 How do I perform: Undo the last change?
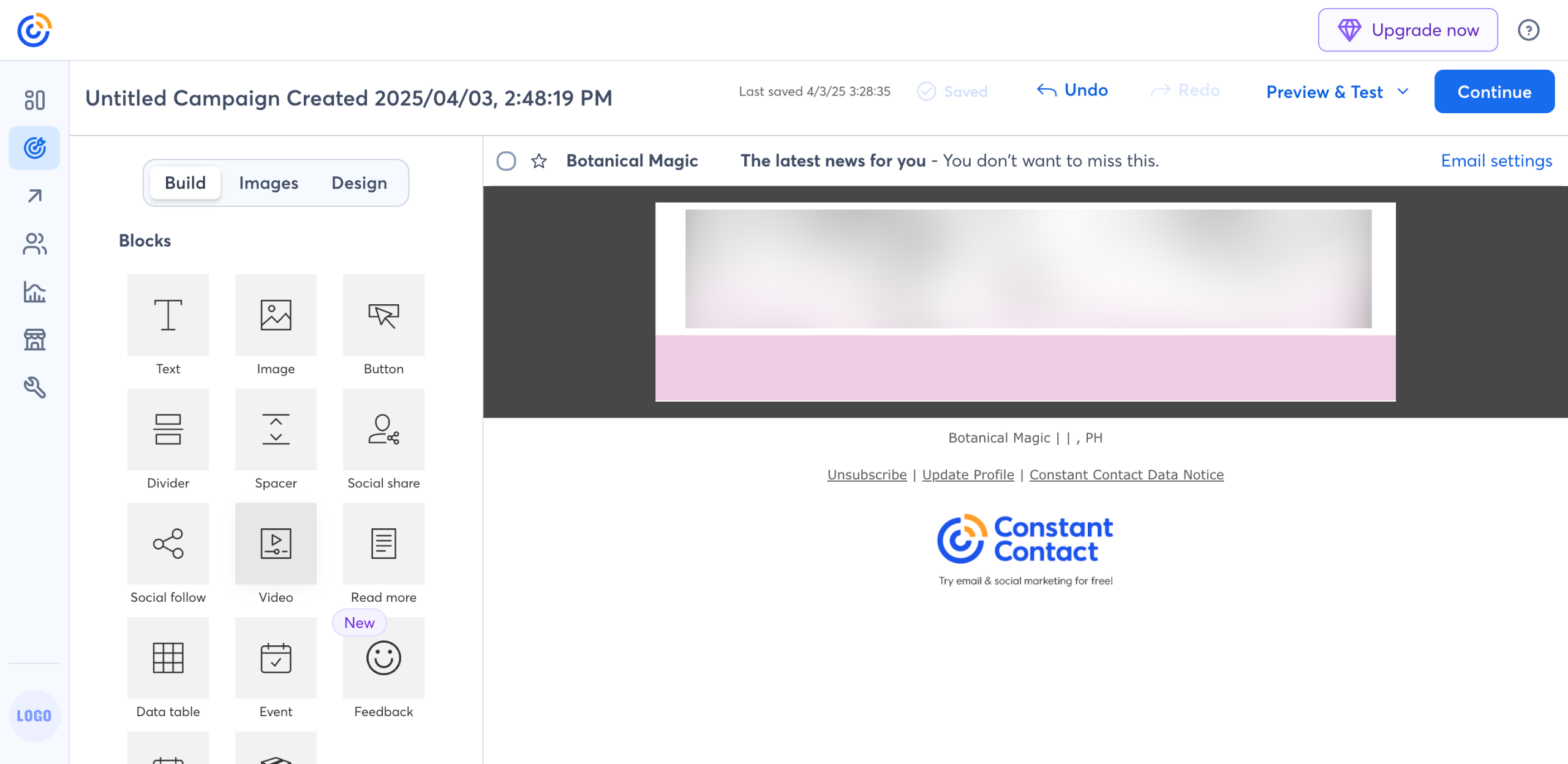pyautogui.click(x=1072, y=90)
